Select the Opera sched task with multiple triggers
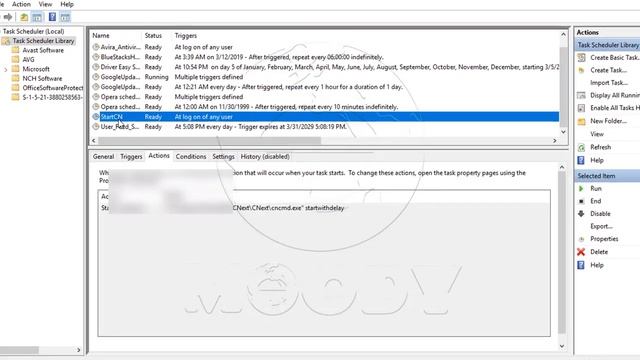 [x=325, y=97]
